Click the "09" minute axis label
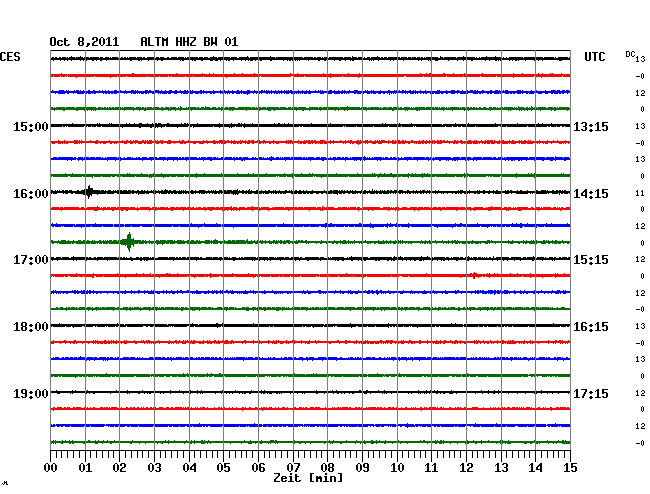The image size is (650, 494). click(x=362, y=467)
